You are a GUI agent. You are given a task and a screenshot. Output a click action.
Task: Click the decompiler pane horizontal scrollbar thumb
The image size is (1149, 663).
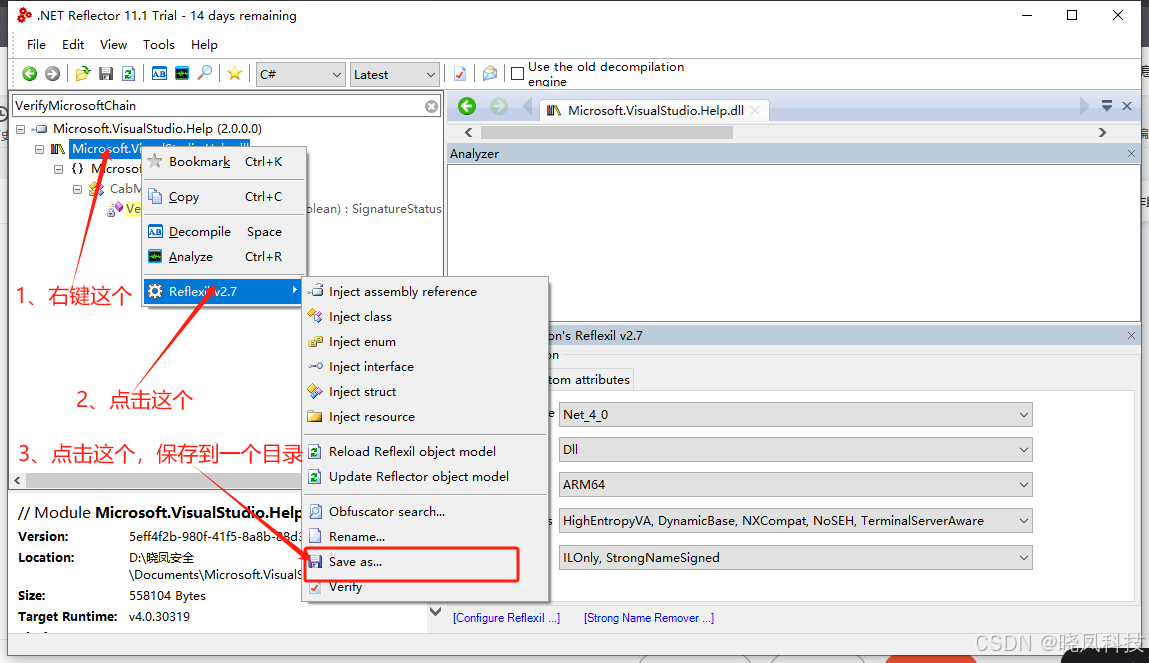pyautogui.click(x=607, y=132)
